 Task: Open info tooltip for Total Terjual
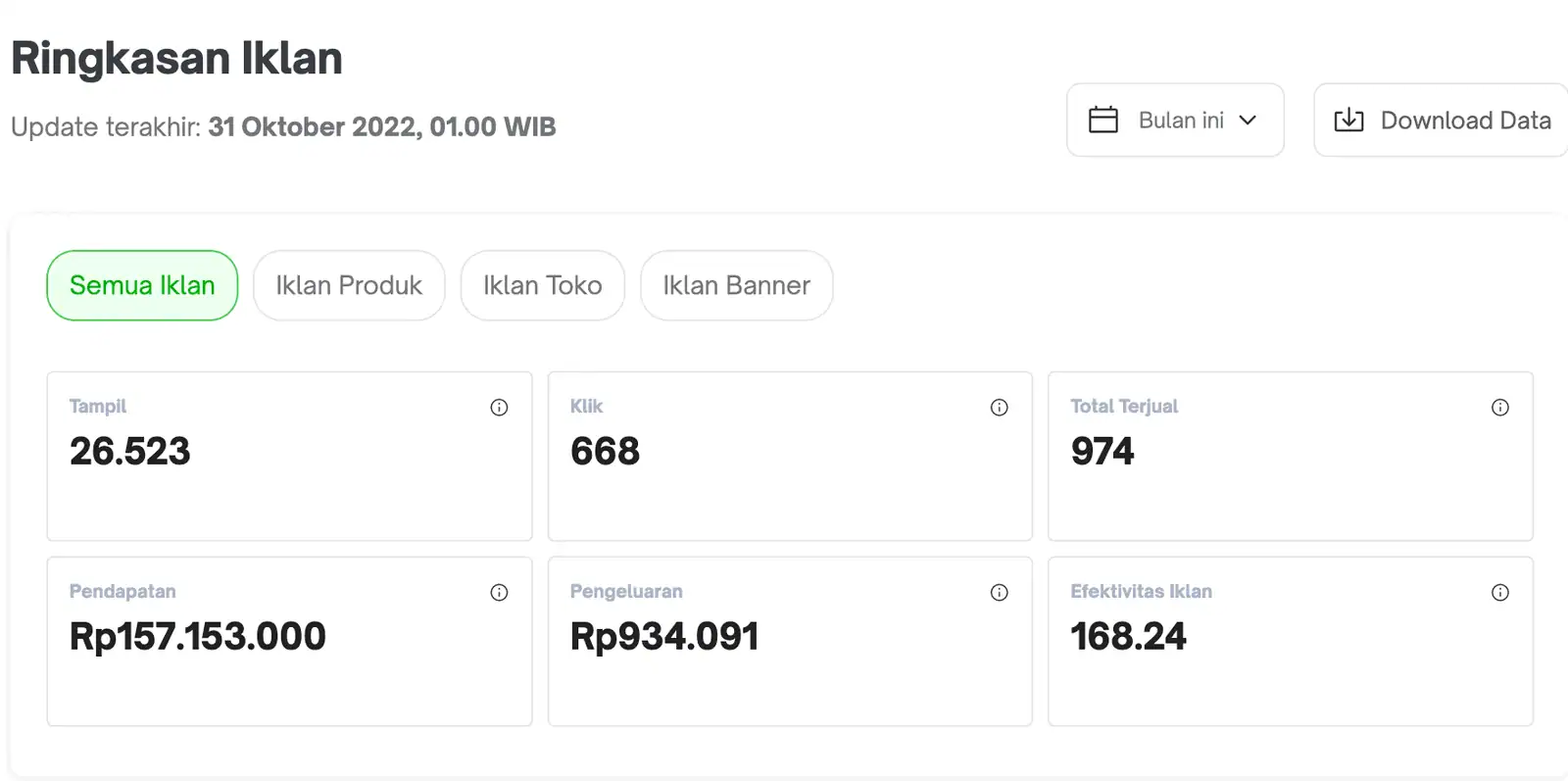[1499, 408]
